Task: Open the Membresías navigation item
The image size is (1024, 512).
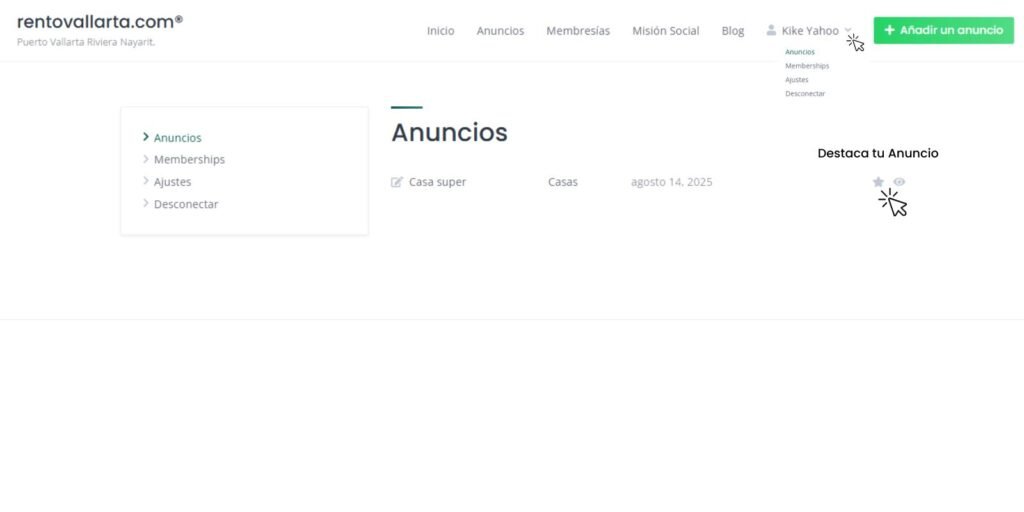Action: coord(578,31)
